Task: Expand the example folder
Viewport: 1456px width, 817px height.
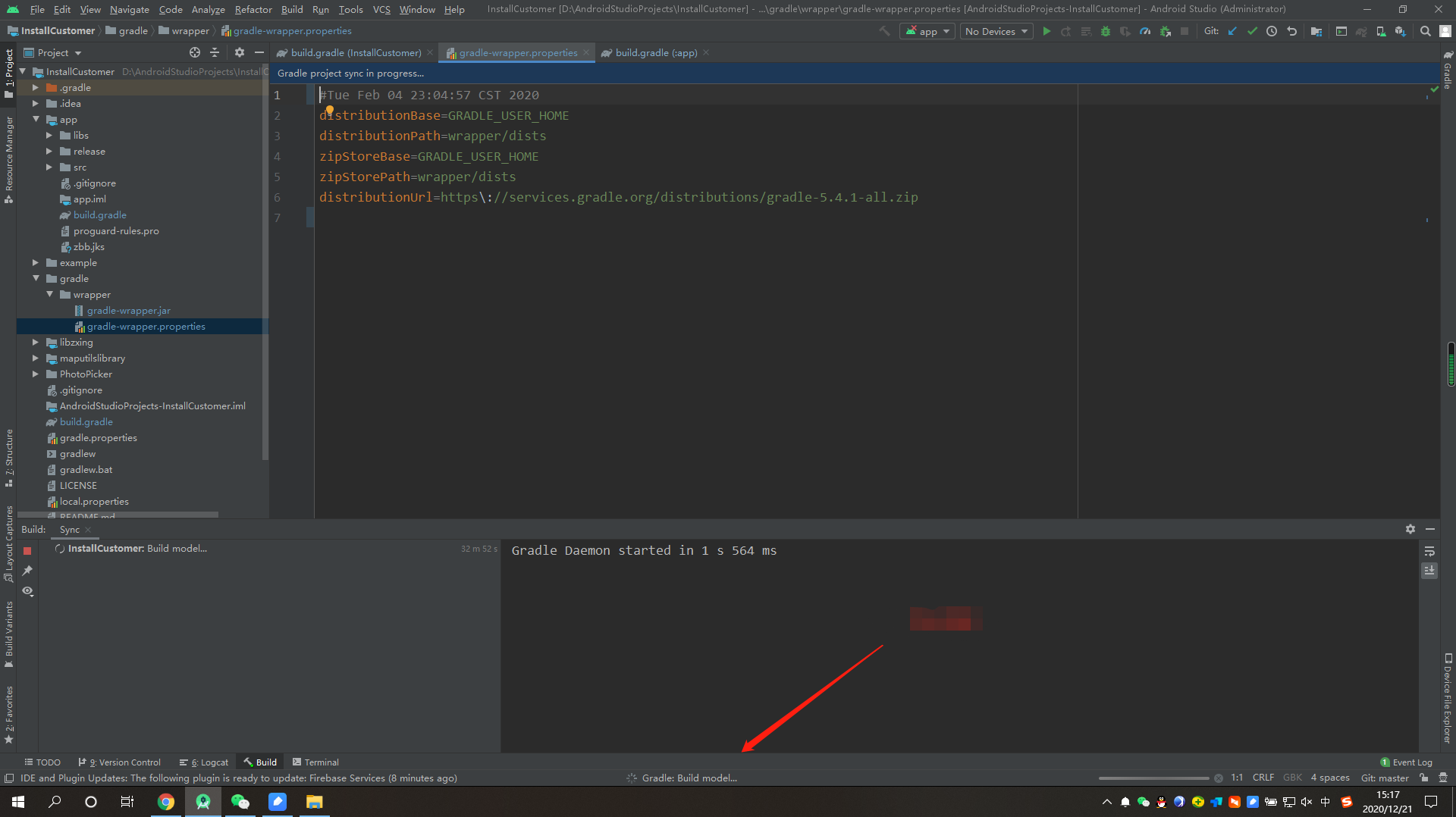Action: coord(35,262)
